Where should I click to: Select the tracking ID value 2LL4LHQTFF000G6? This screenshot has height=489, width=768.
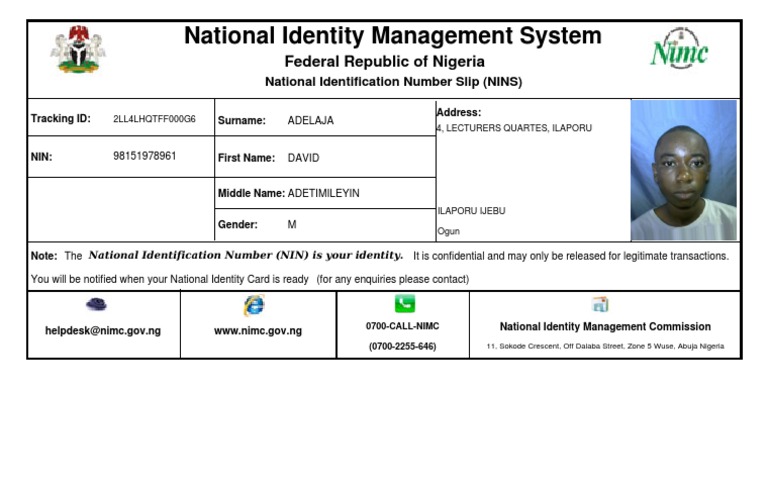pos(154,119)
